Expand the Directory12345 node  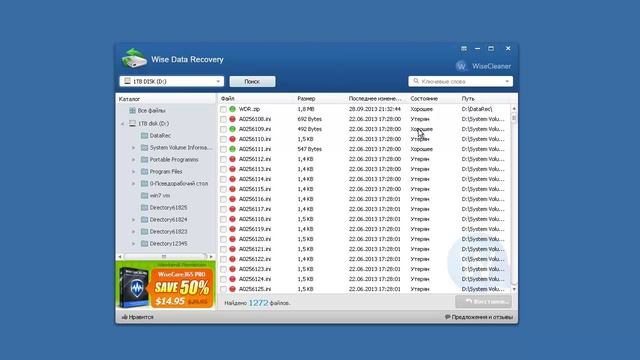coord(133,244)
